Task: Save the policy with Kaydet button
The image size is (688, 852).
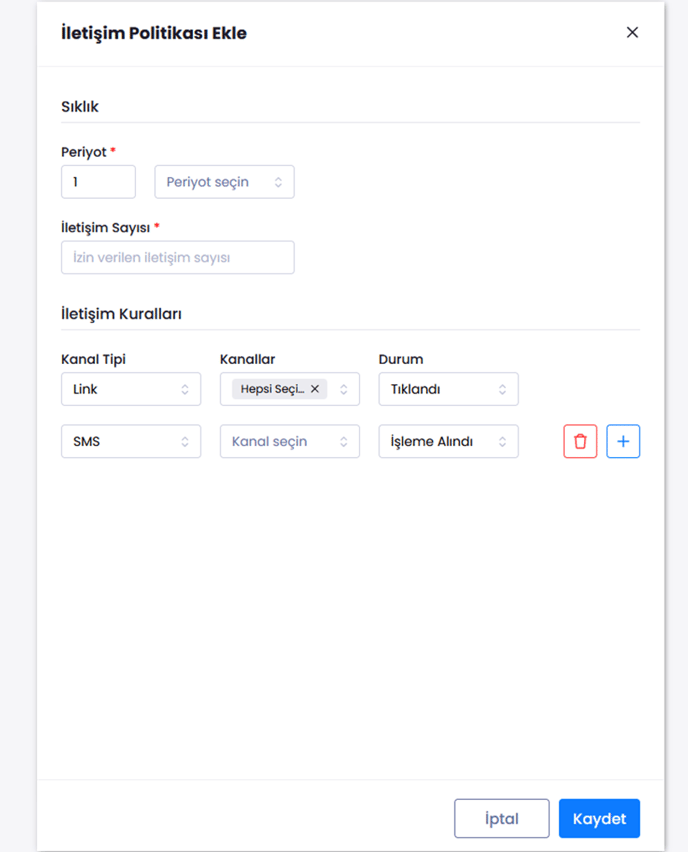Action: [599, 818]
